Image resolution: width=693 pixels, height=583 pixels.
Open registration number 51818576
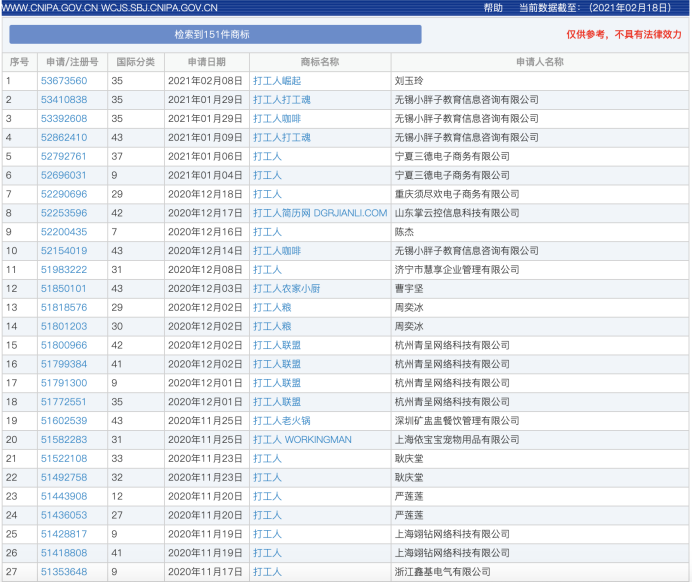pyautogui.click(x=64, y=308)
